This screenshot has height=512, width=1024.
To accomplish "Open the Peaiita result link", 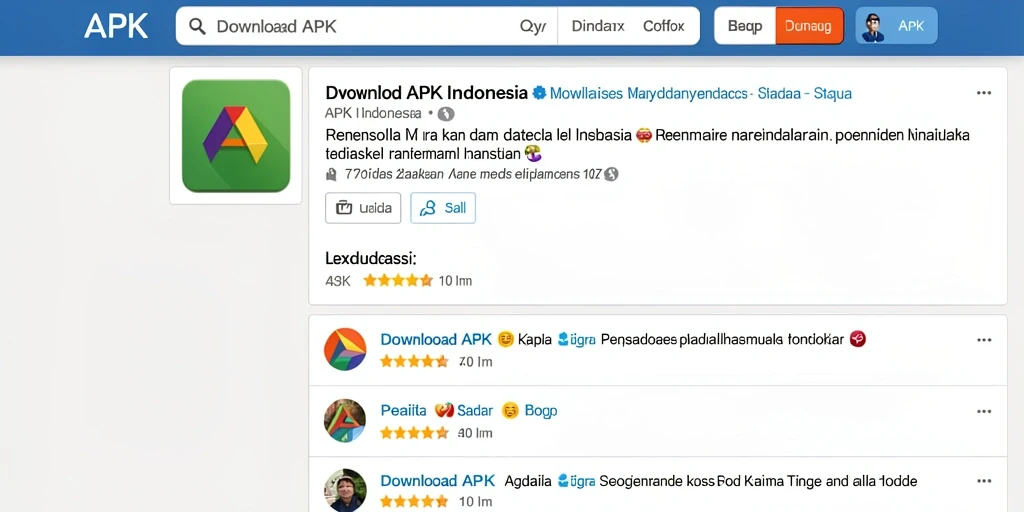I will pos(403,411).
